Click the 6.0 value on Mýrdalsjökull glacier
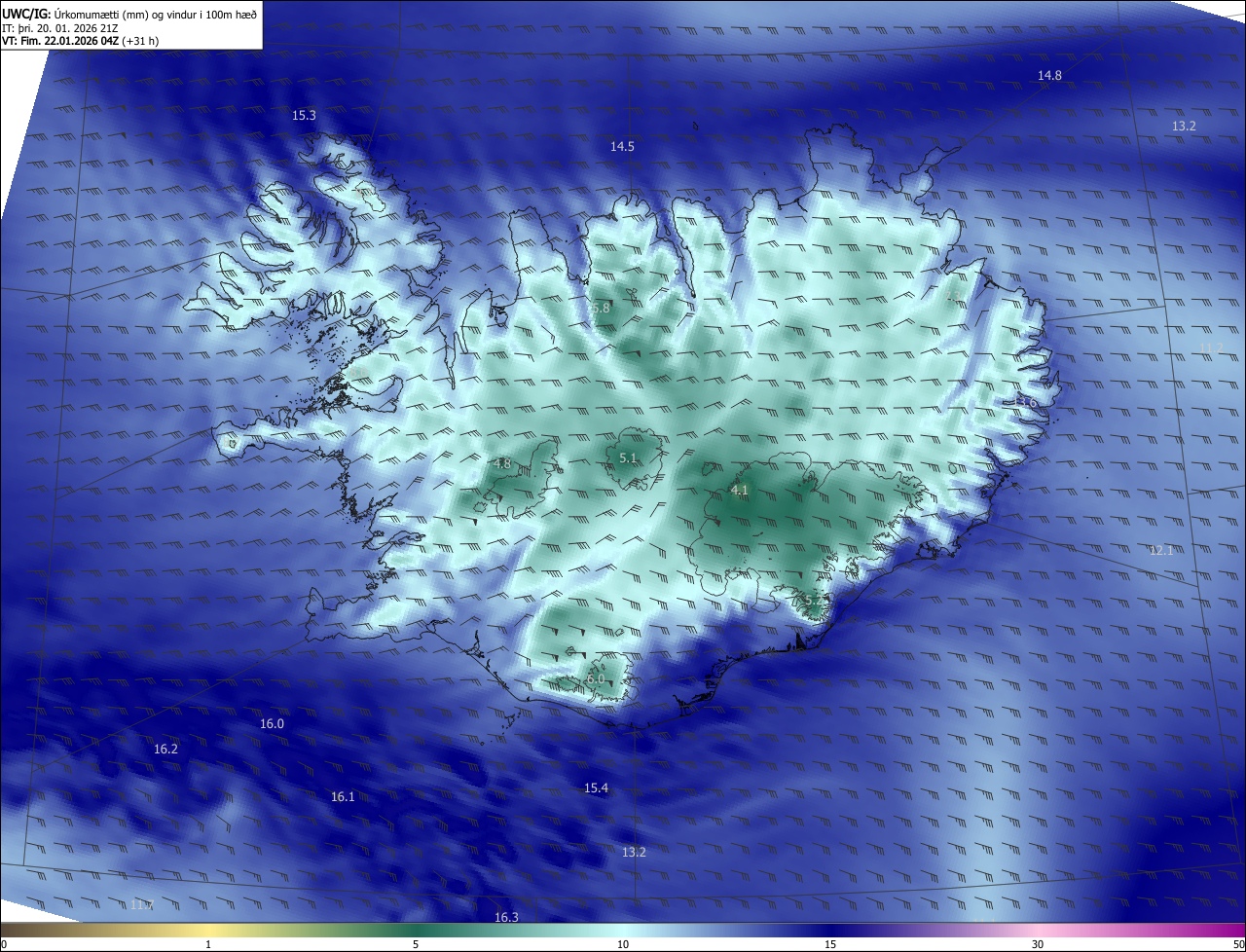 tap(596, 678)
